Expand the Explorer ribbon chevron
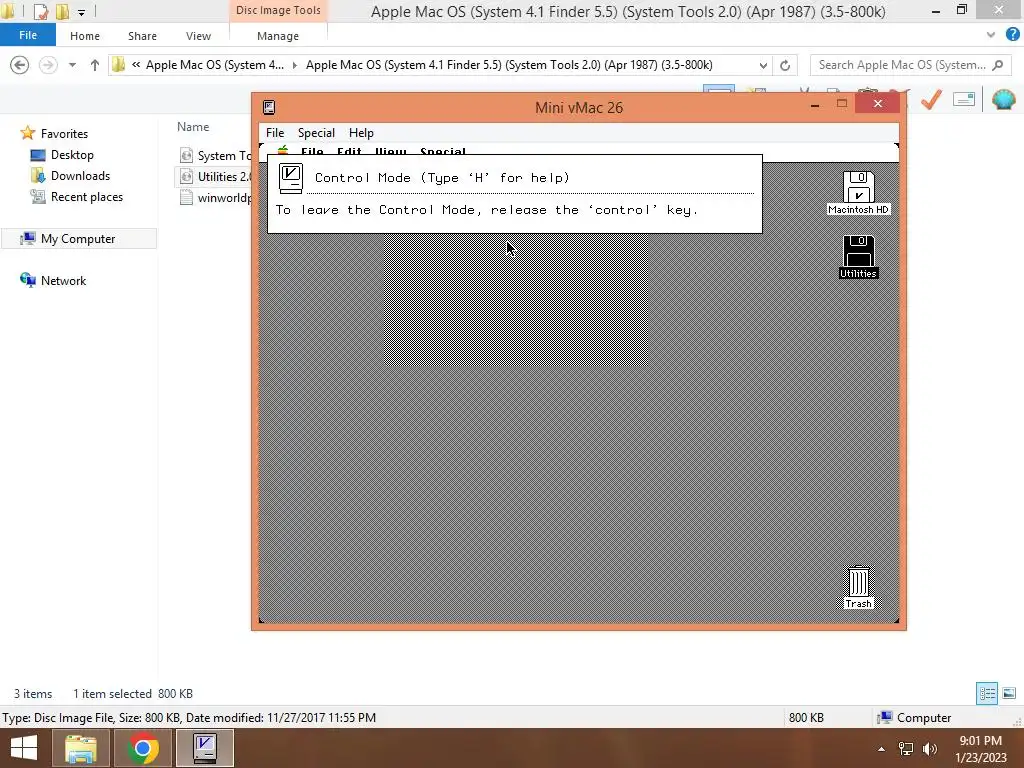The image size is (1024, 768). click(x=991, y=35)
